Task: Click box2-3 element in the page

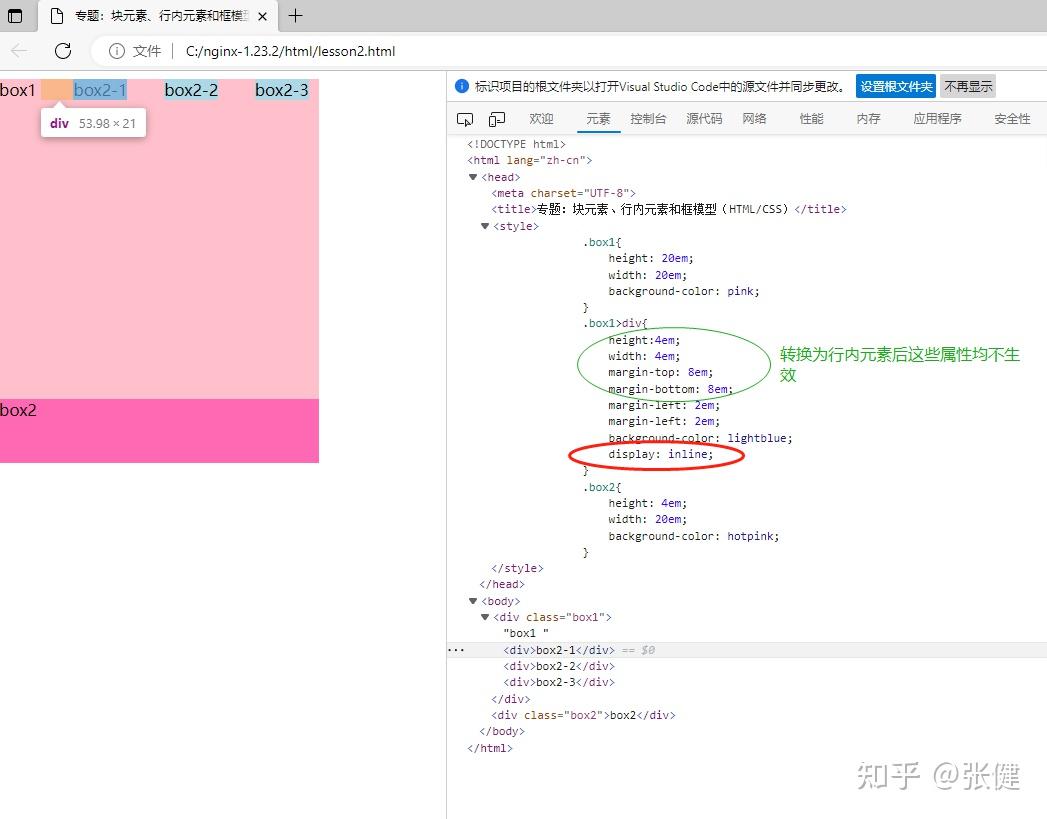Action: (x=282, y=89)
